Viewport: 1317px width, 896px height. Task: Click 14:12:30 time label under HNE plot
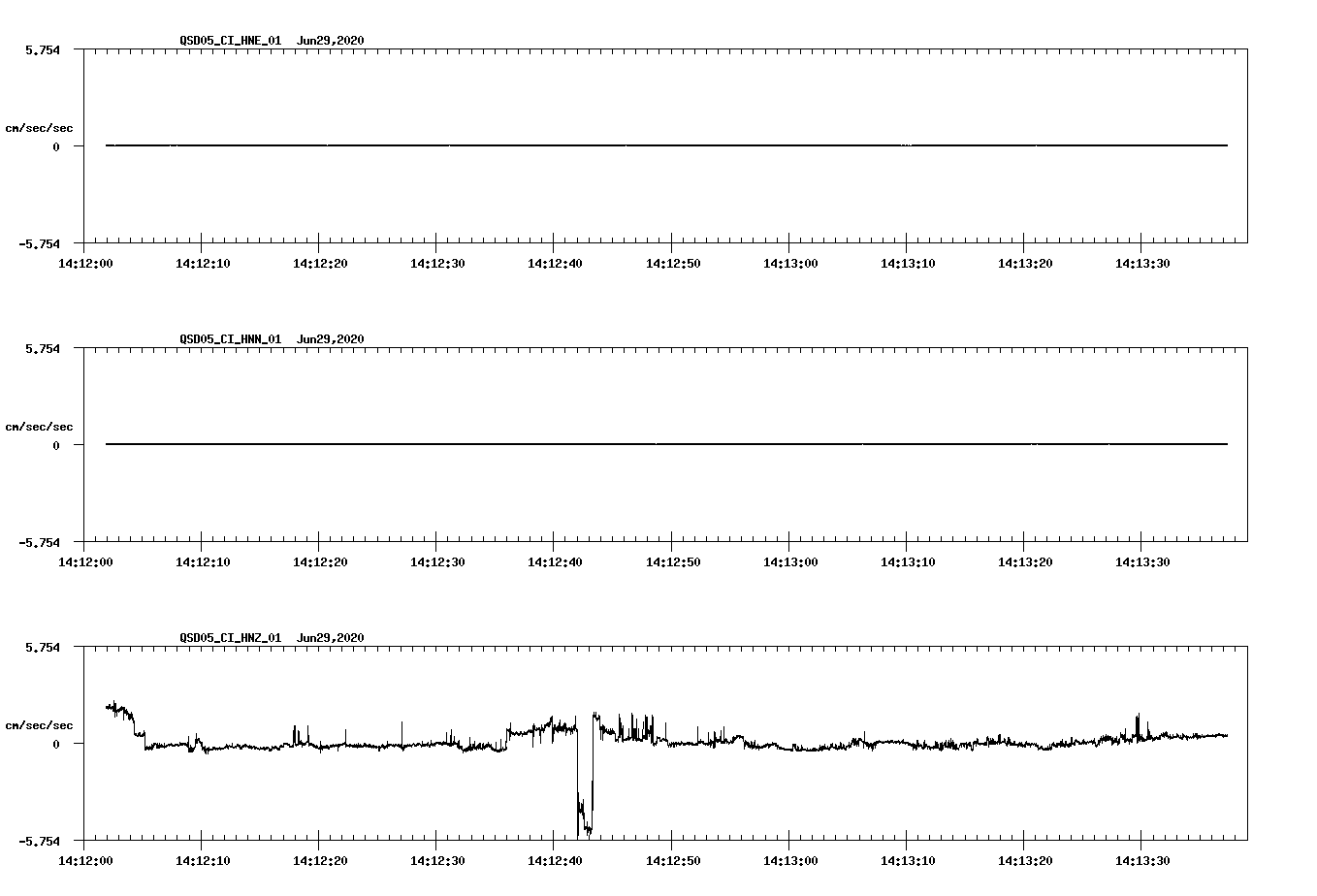click(x=436, y=263)
